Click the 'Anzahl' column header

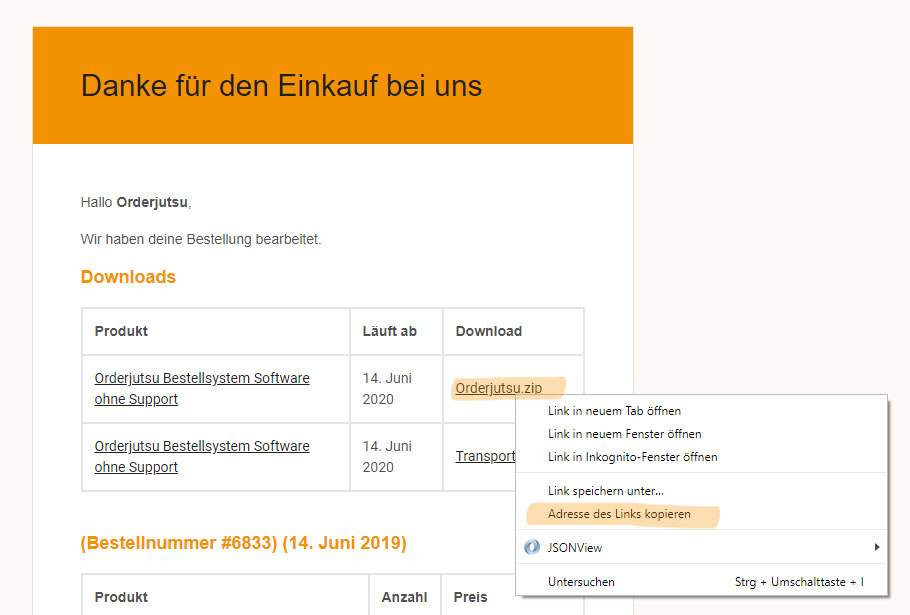point(405,597)
